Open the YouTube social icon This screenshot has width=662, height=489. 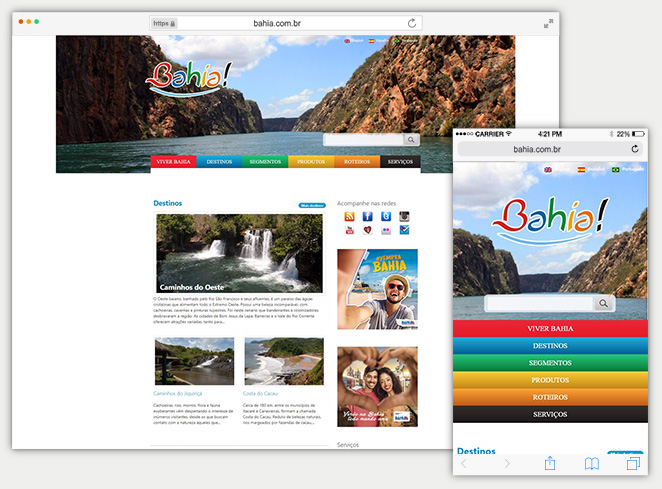click(350, 230)
